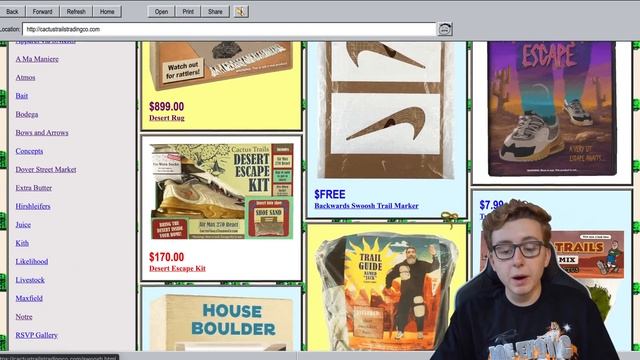Open the Desert Rug product link
This screenshot has height=360, width=640.
pyautogui.click(x=167, y=118)
